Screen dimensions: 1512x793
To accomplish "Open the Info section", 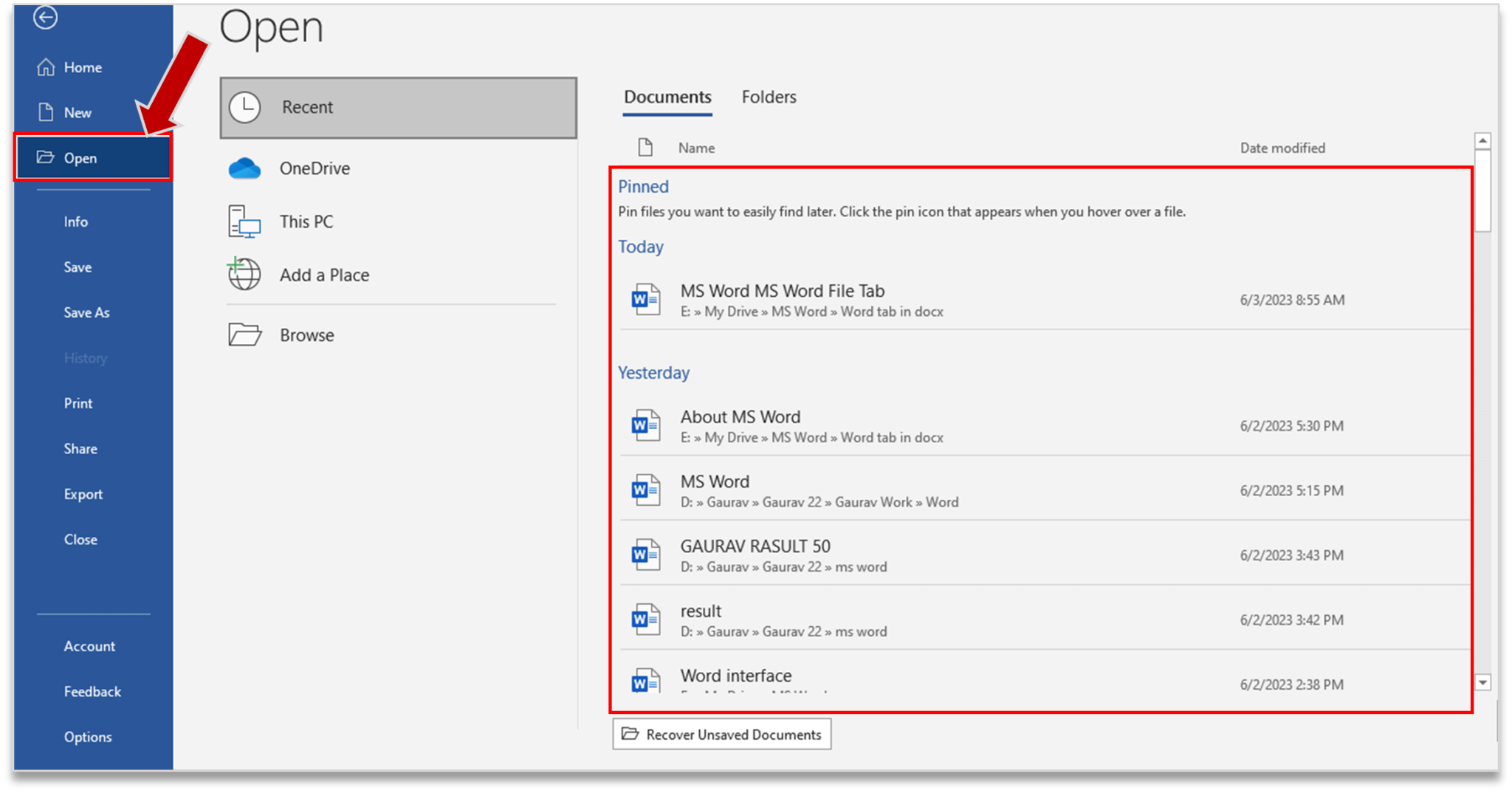I will pos(93,222).
